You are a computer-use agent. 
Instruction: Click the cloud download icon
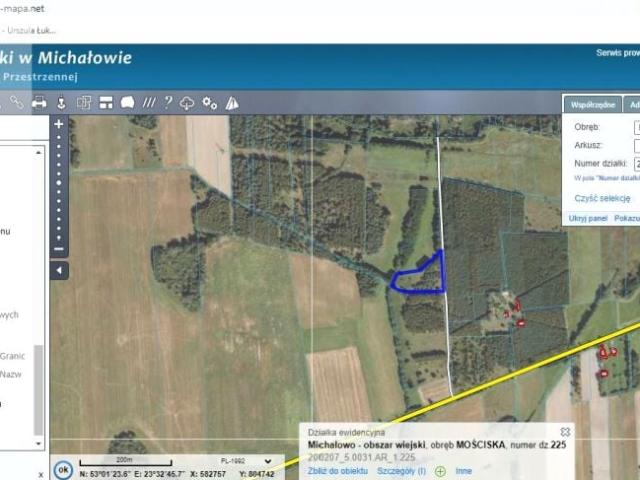tap(187, 102)
